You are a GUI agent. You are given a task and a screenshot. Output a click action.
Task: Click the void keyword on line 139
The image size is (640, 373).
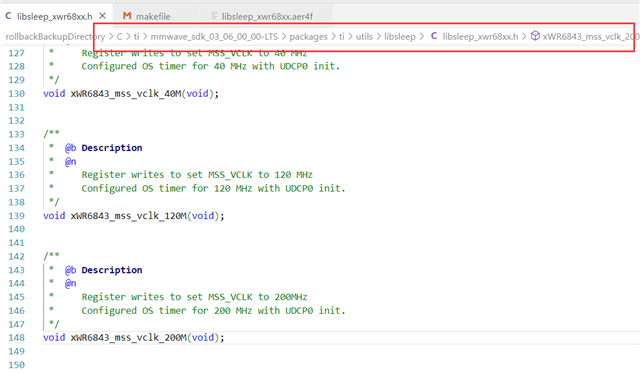54,216
